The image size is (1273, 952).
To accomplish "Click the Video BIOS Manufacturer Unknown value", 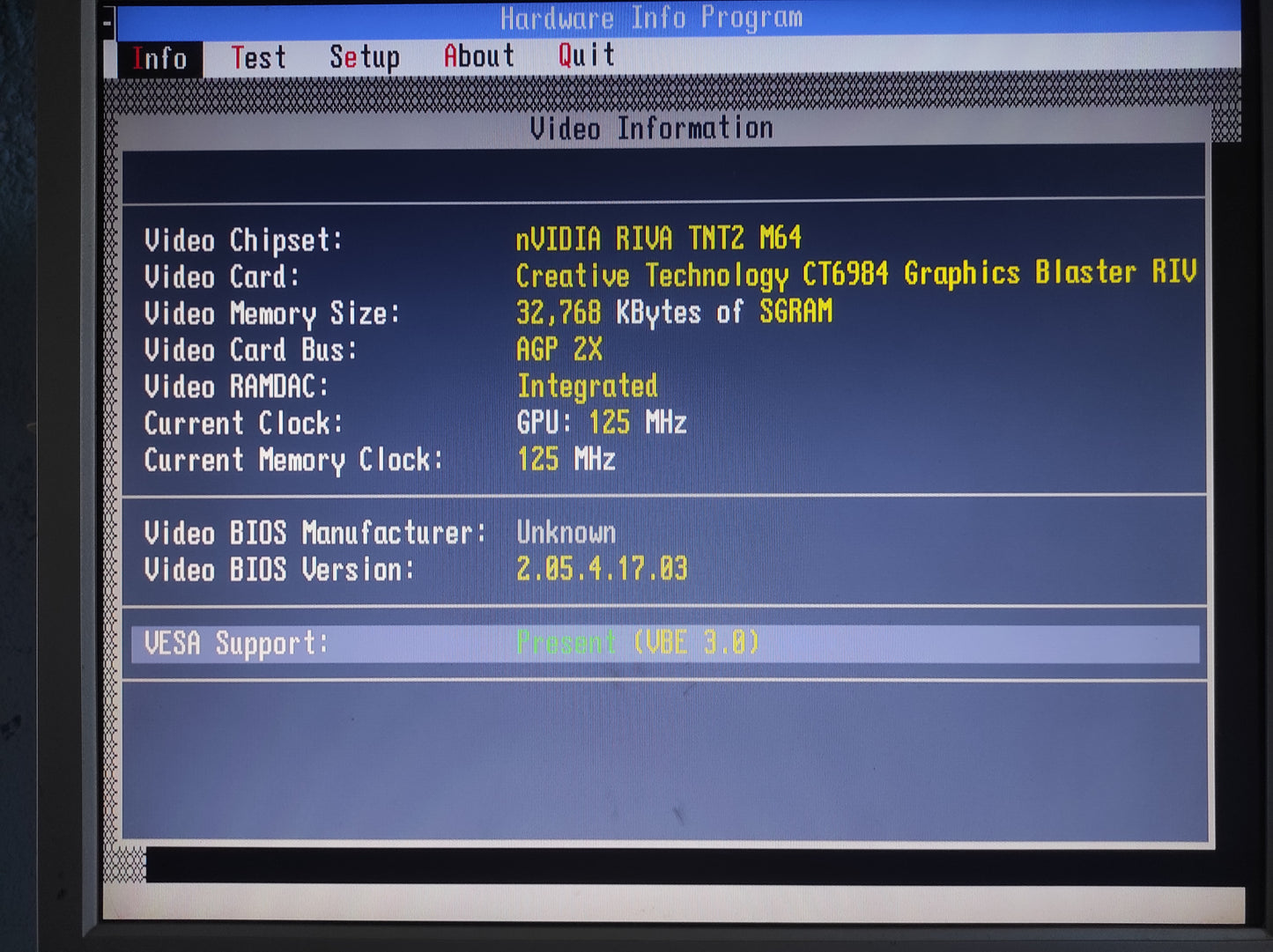I will (x=566, y=533).
